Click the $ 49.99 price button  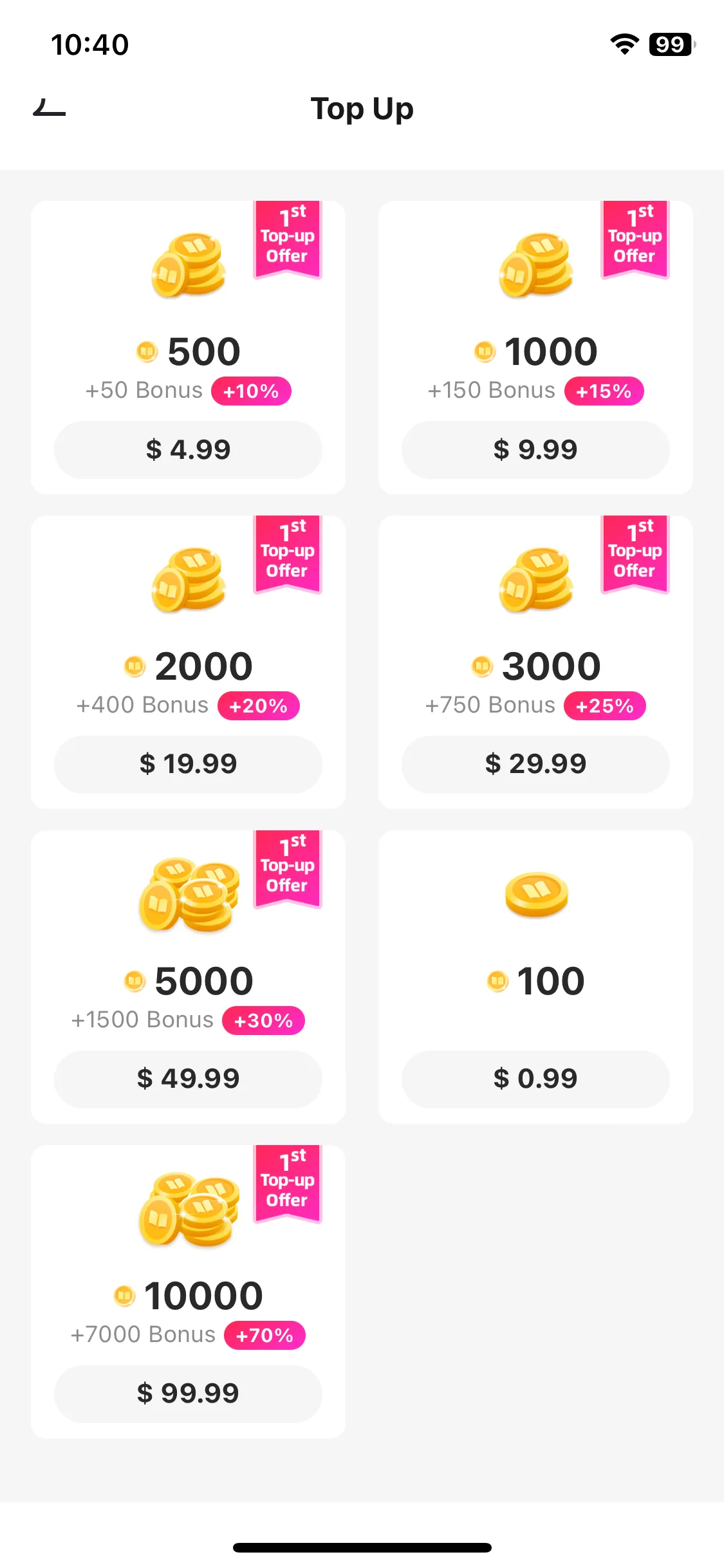point(188,1079)
